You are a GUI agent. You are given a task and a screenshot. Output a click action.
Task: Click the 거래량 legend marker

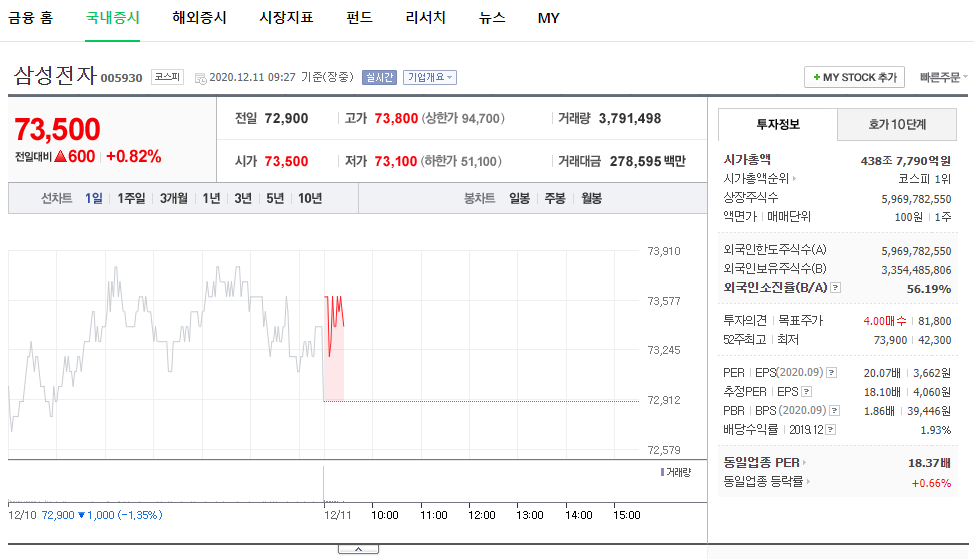click(662, 472)
